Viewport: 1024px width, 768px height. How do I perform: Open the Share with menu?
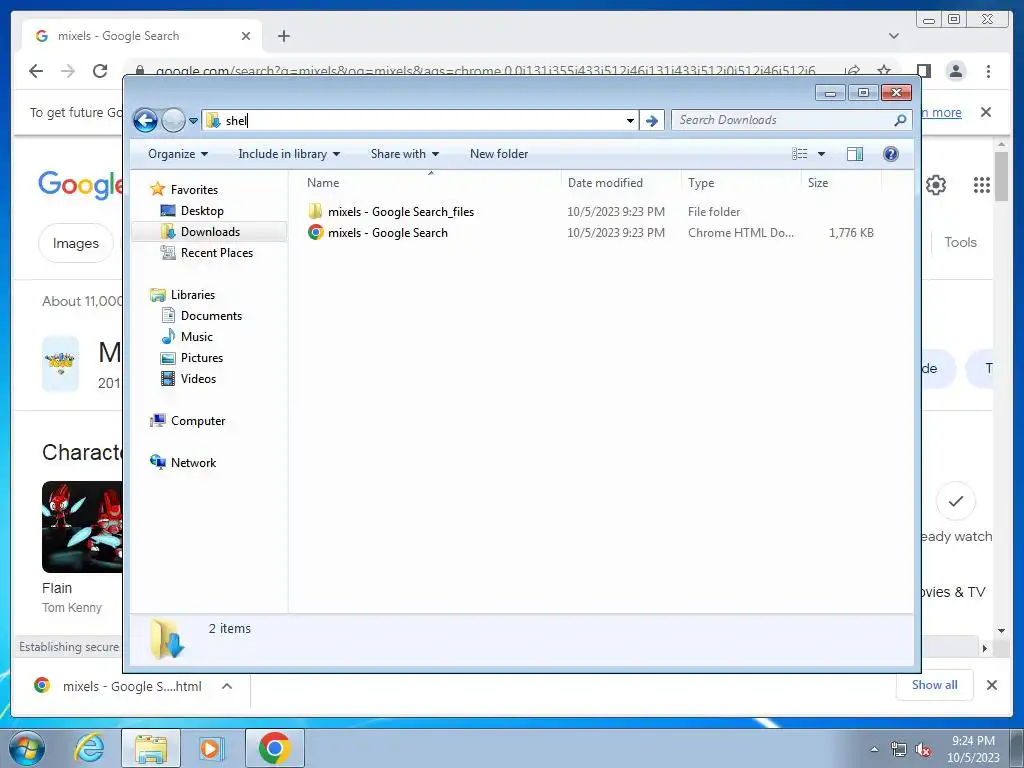(404, 154)
